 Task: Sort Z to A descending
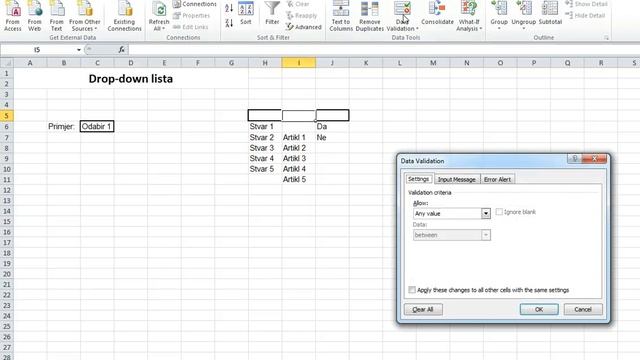(229, 23)
